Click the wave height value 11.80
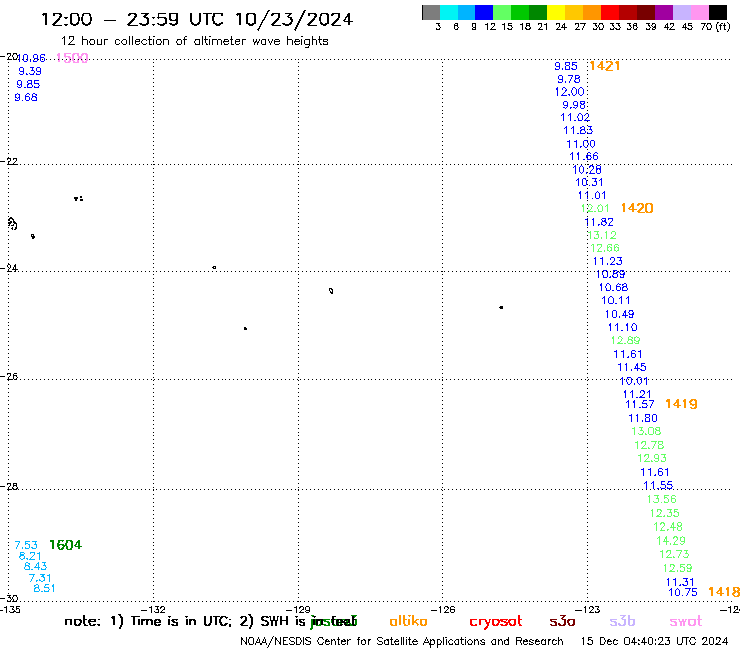This screenshot has height=650, width=740. [643, 419]
